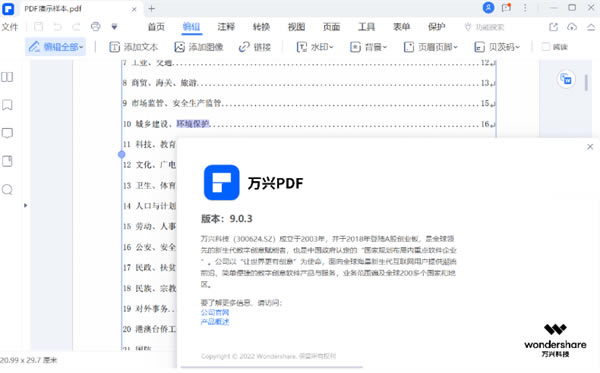This screenshot has height=373, width=600.
Task: Click the vertical scrollbar thumb
Action: (x=586, y=83)
